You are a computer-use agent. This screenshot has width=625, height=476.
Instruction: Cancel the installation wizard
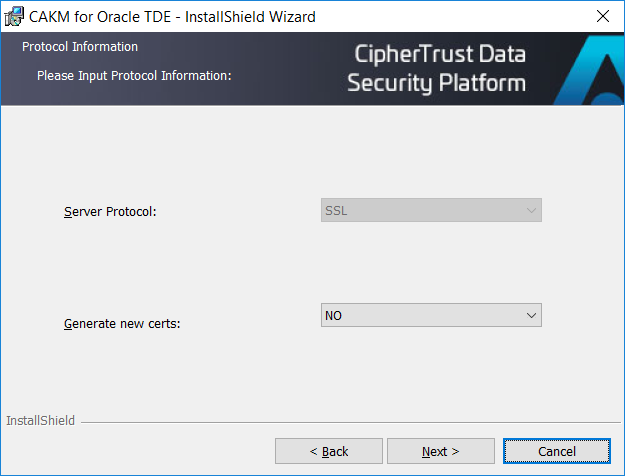[x=556, y=451]
